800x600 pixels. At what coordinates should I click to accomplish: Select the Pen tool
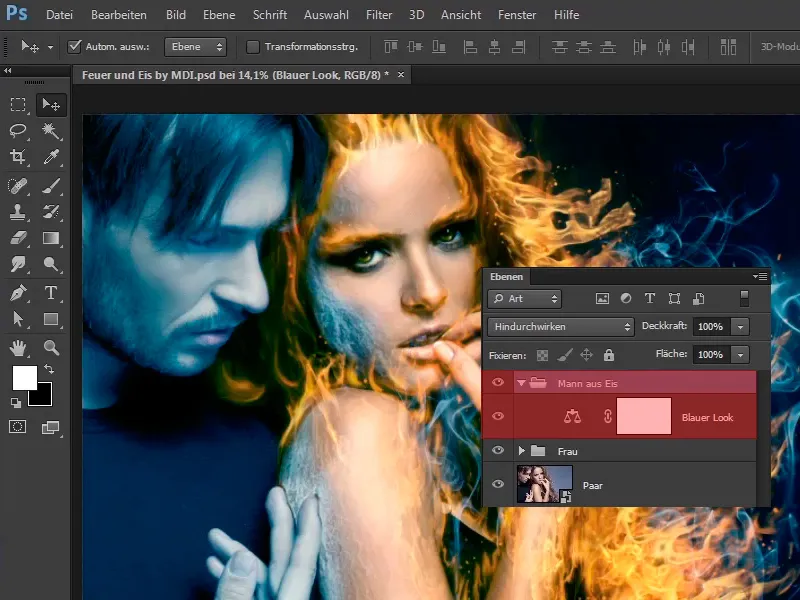(x=18, y=293)
